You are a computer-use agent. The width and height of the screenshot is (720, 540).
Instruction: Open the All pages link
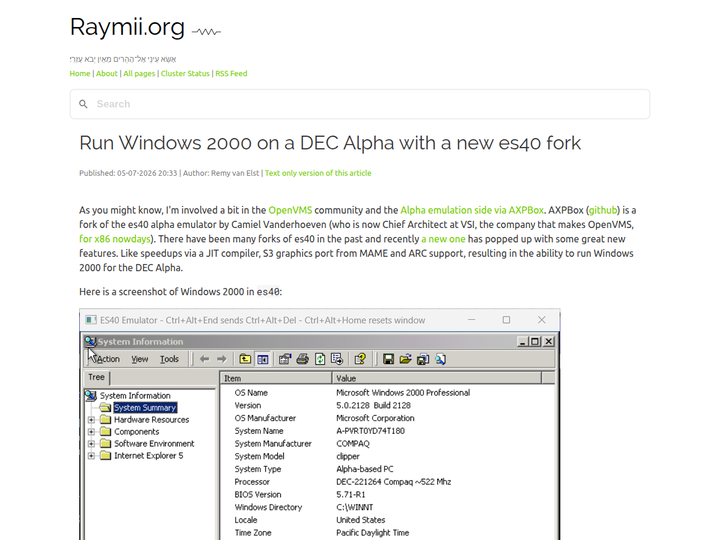coord(139,73)
